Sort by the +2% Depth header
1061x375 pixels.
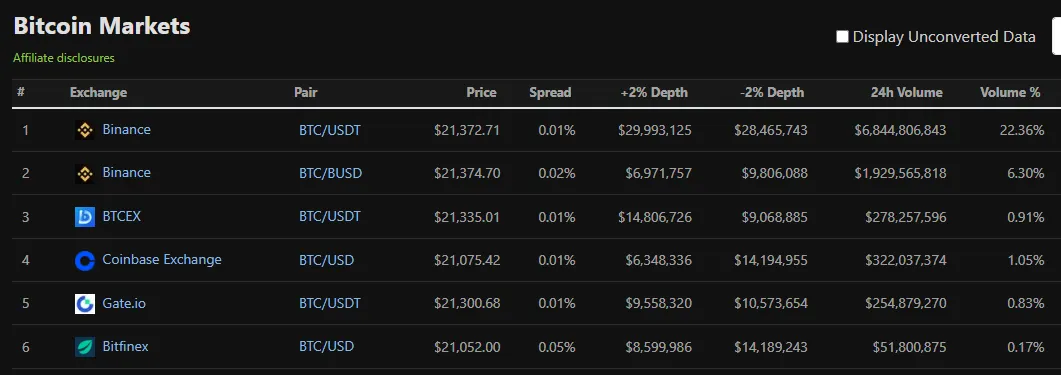654,93
